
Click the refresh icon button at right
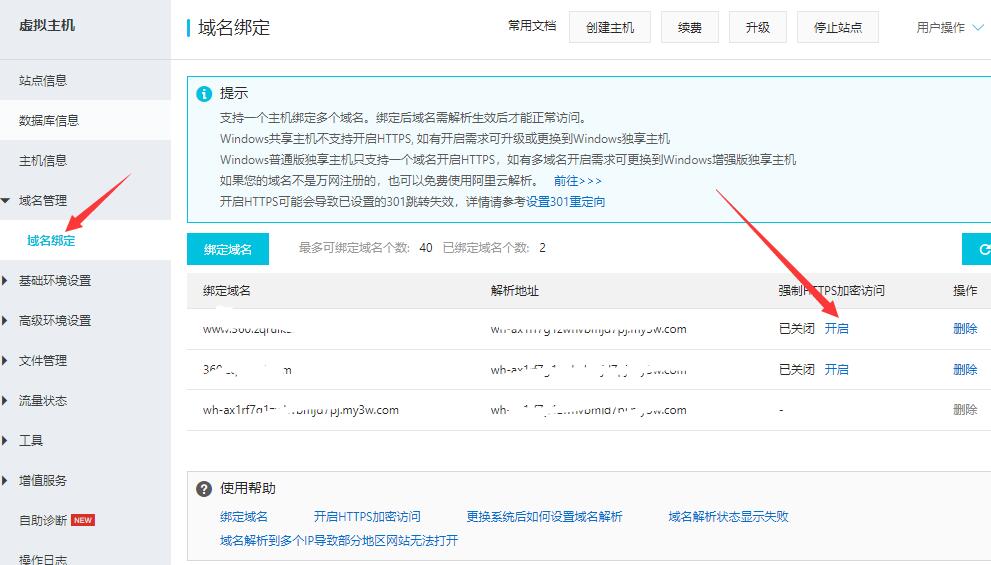point(978,249)
